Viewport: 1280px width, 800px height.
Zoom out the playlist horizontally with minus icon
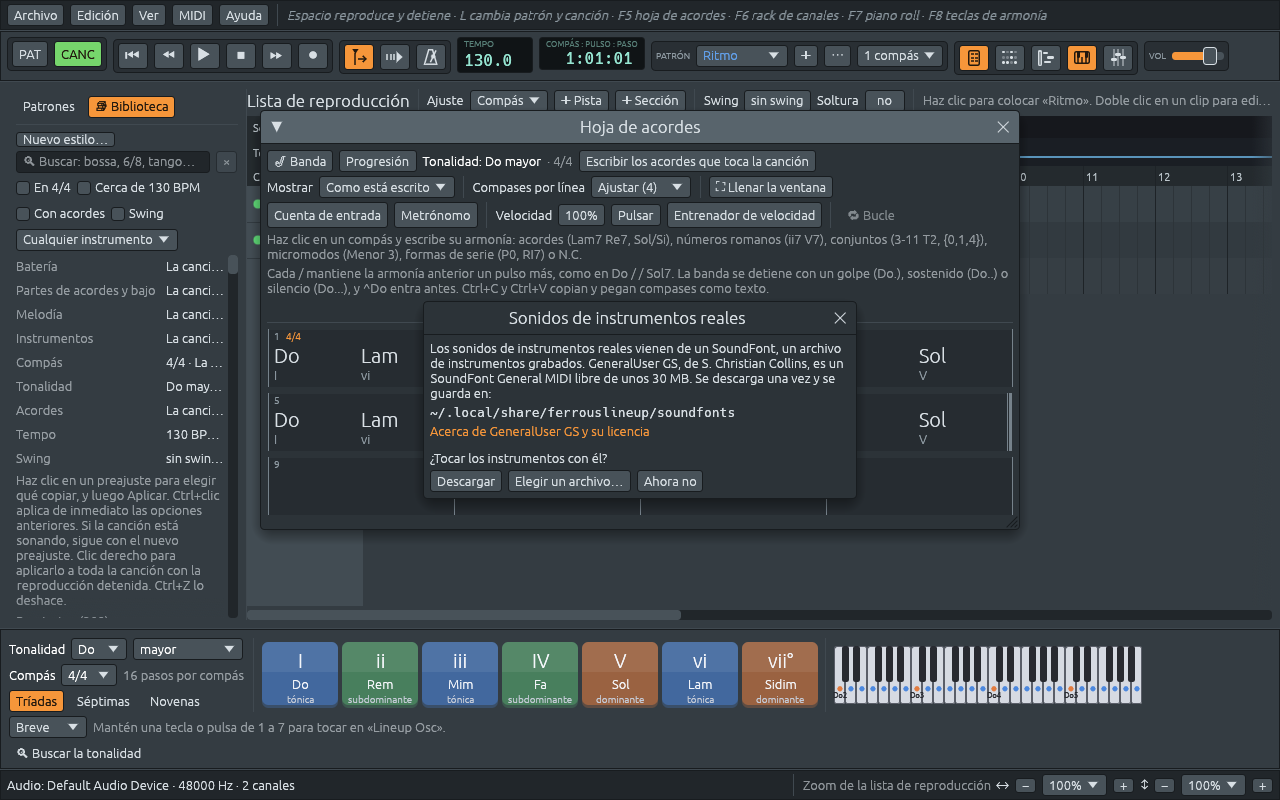tap(1026, 786)
